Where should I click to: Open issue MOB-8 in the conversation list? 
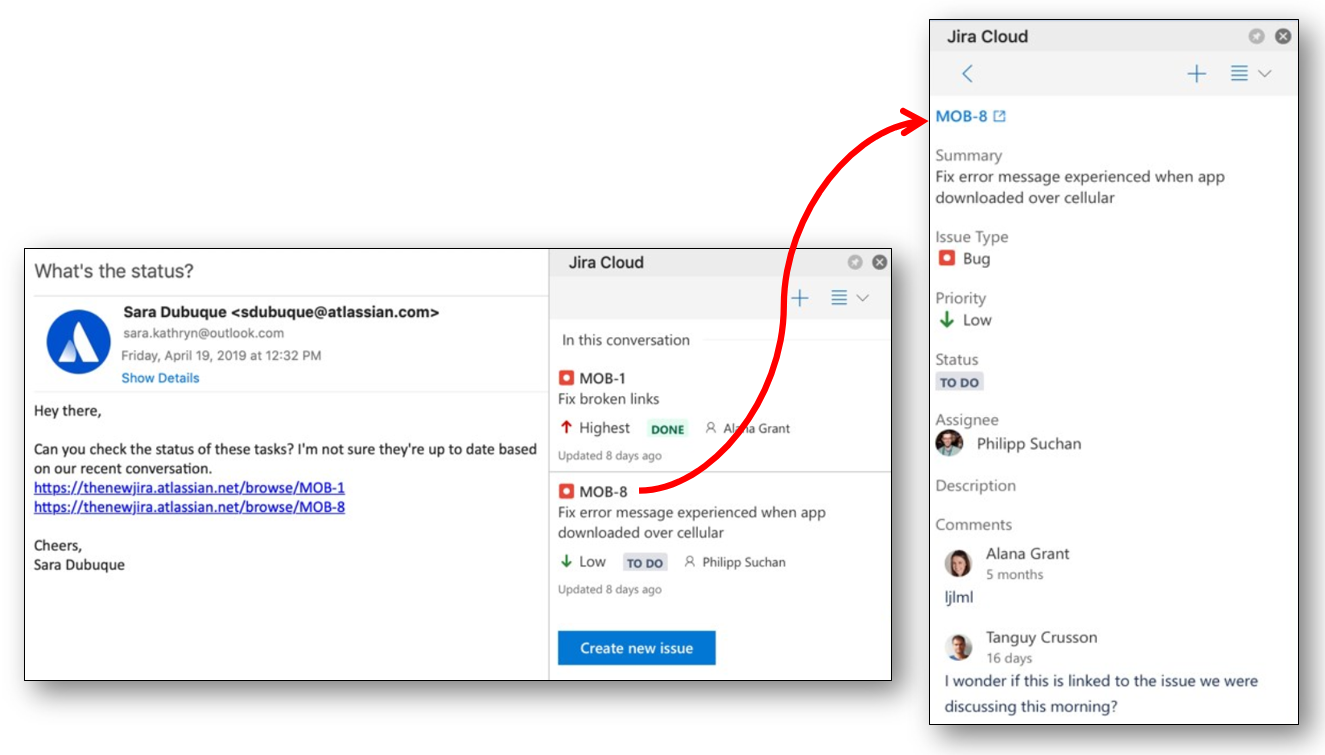point(603,491)
